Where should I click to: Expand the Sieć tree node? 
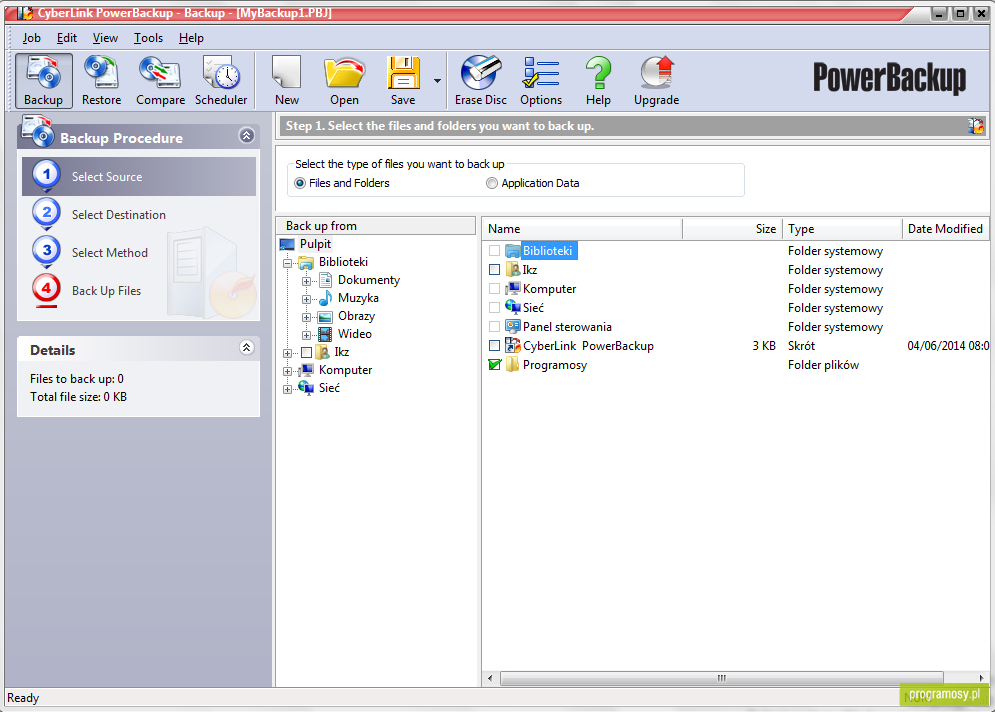[x=287, y=389]
